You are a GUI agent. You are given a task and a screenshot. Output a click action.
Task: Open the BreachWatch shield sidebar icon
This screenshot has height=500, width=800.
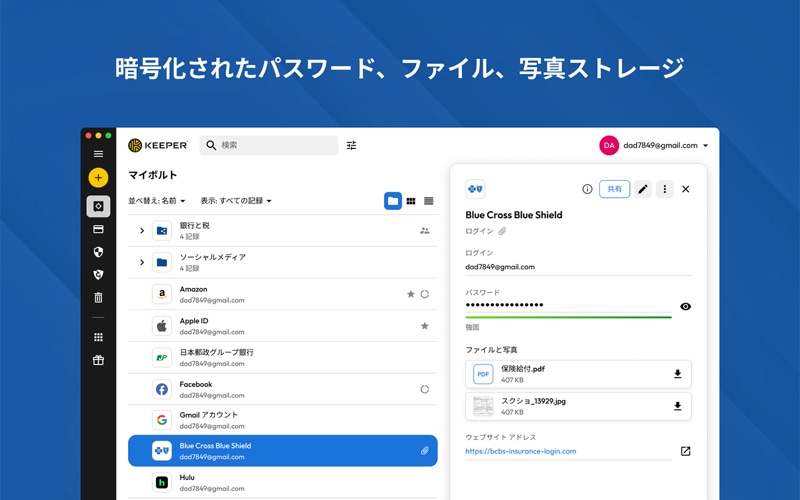[98, 274]
